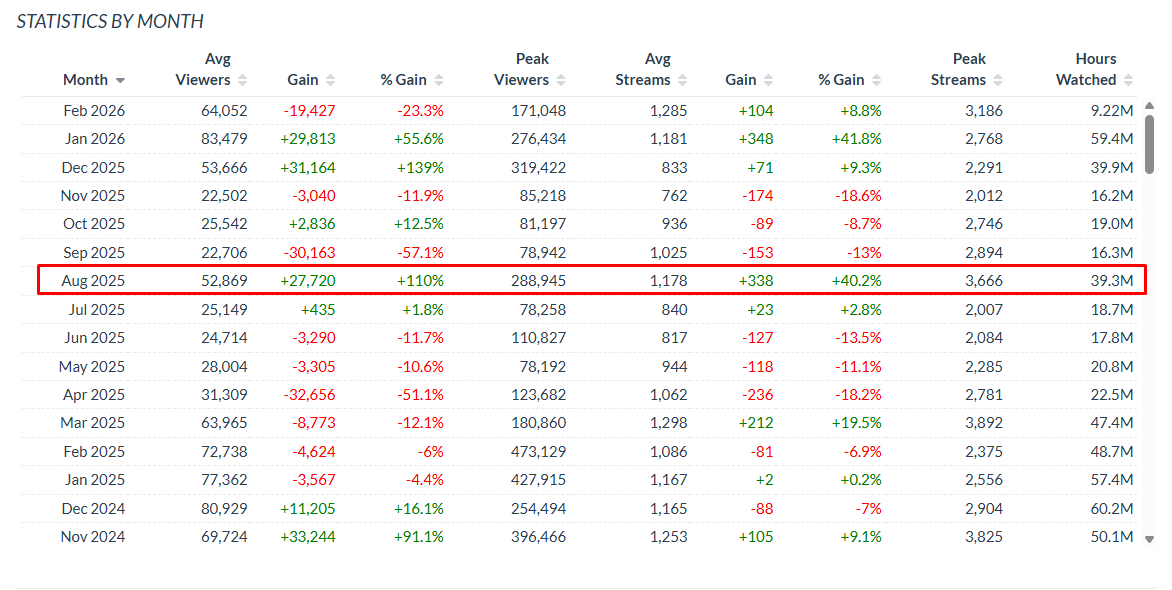Sort by Hours Watched column
1172x590 pixels.
[1094, 70]
